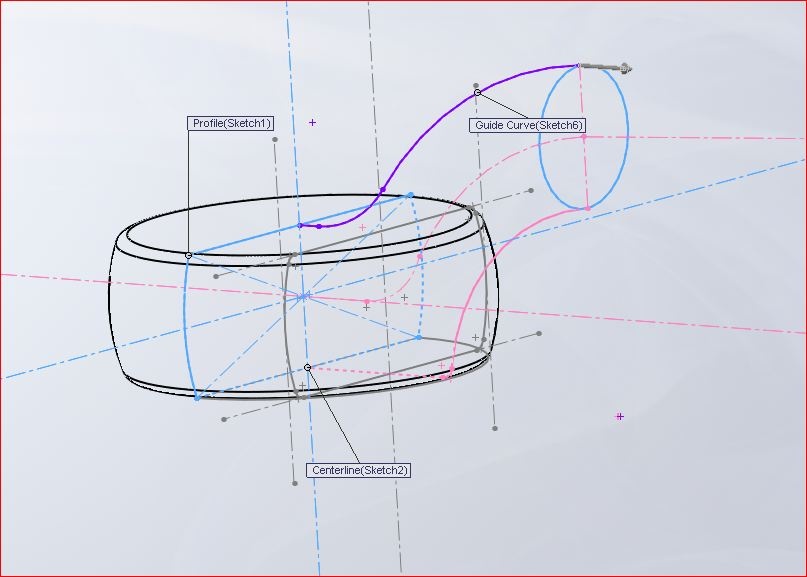Click the Centerline(Sketch2) callout label
The width and height of the screenshot is (807, 577).
pyautogui.click(x=359, y=470)
